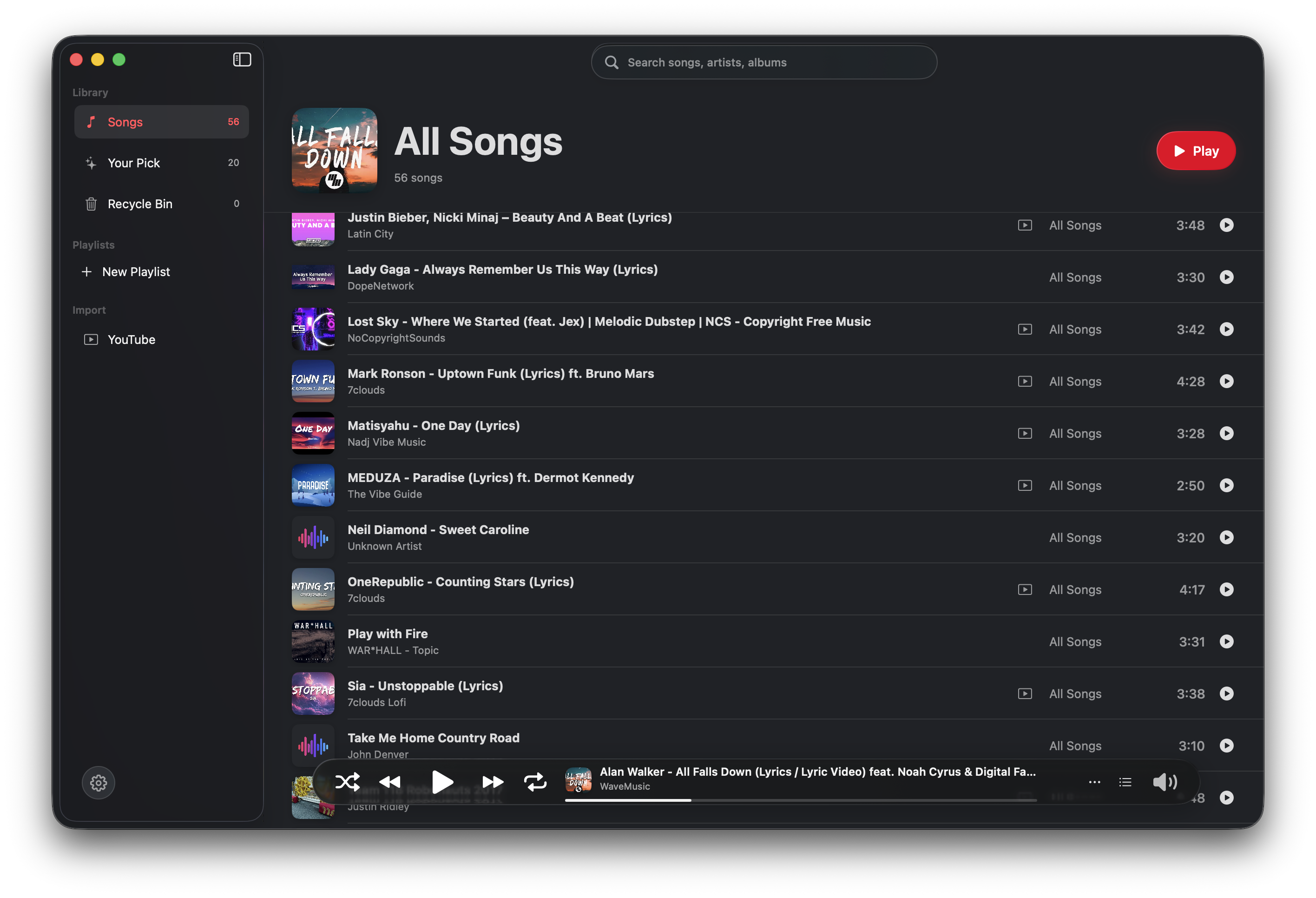
Task: Play Always Remember Us This Way row icon
Action: point(1226,277)
